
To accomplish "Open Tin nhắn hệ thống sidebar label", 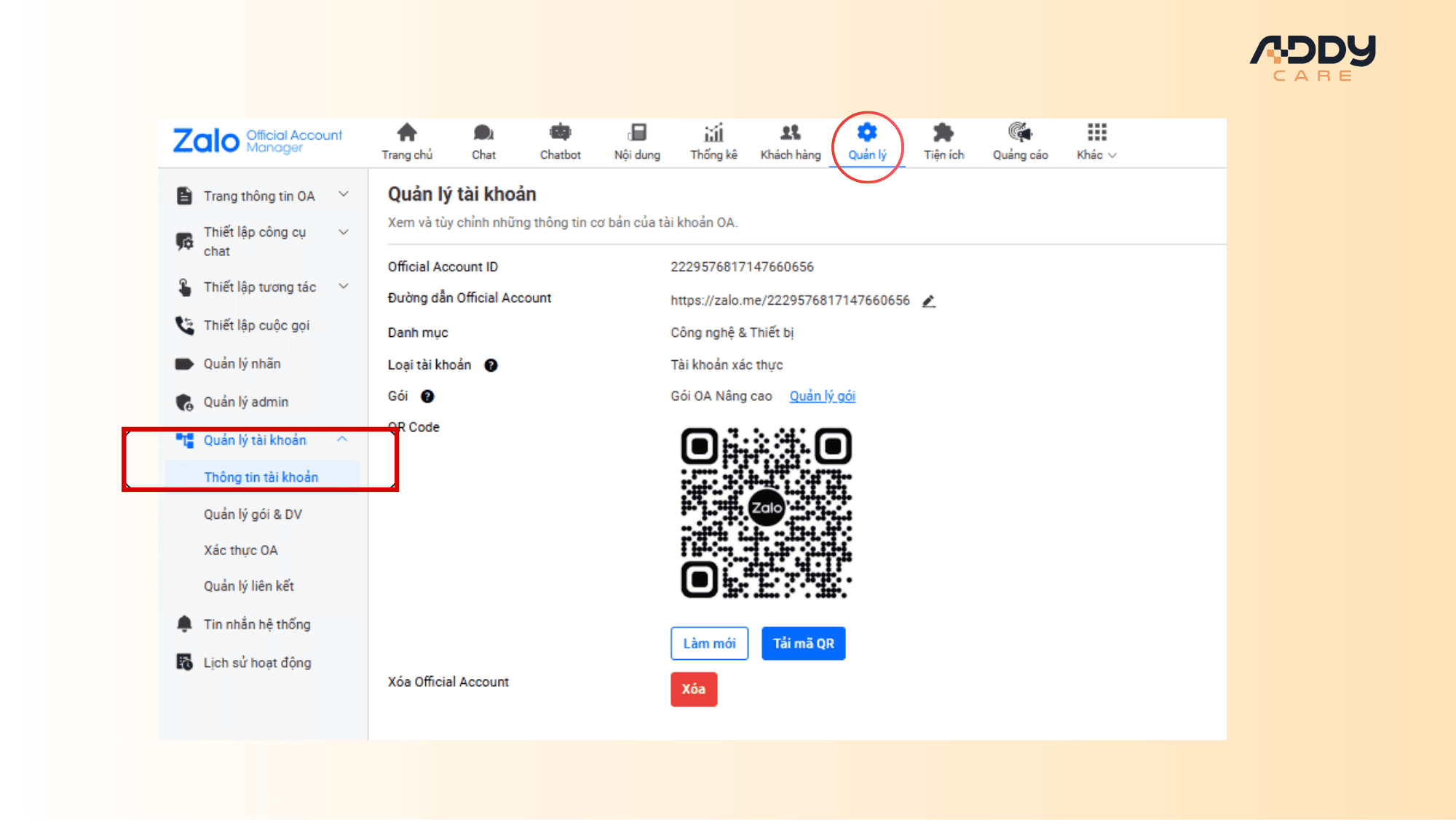I will click(257, 624).
